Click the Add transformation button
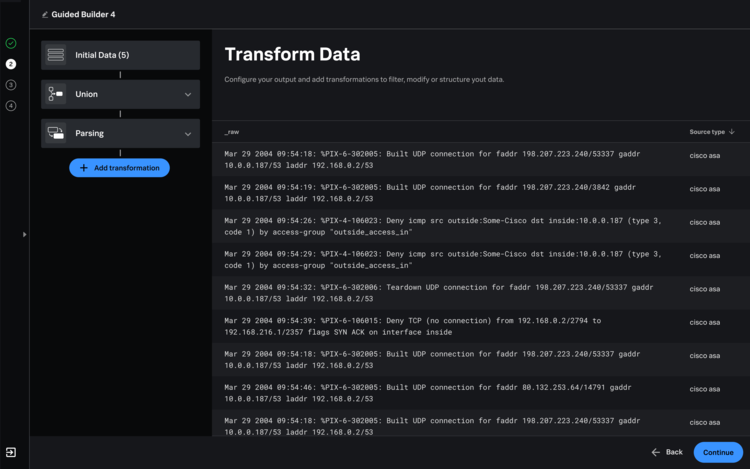Screen dimensions: 750x469 [120, 168]
